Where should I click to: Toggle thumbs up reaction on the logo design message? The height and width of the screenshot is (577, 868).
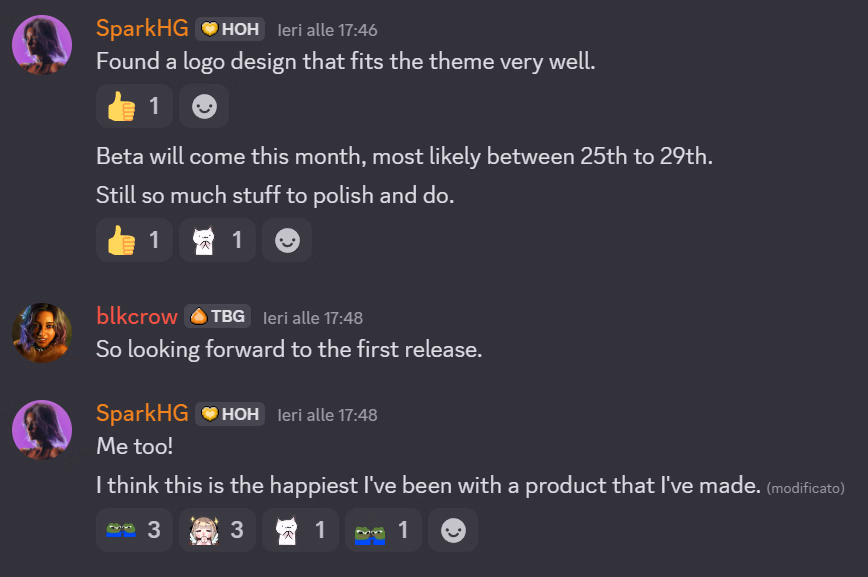pyautogui.click(x=134, y=106)
